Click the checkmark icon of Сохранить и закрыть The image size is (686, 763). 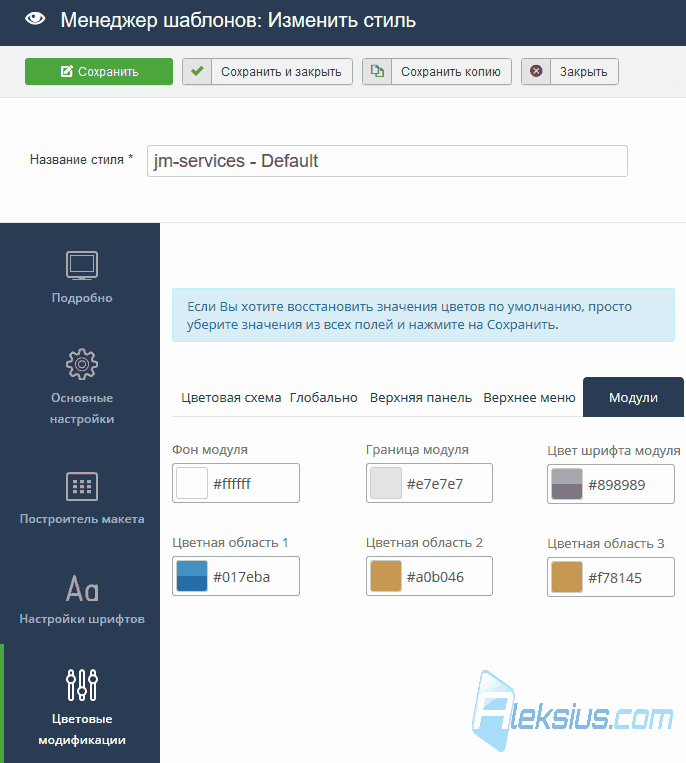pyautogui.click(x=197, y=72)
